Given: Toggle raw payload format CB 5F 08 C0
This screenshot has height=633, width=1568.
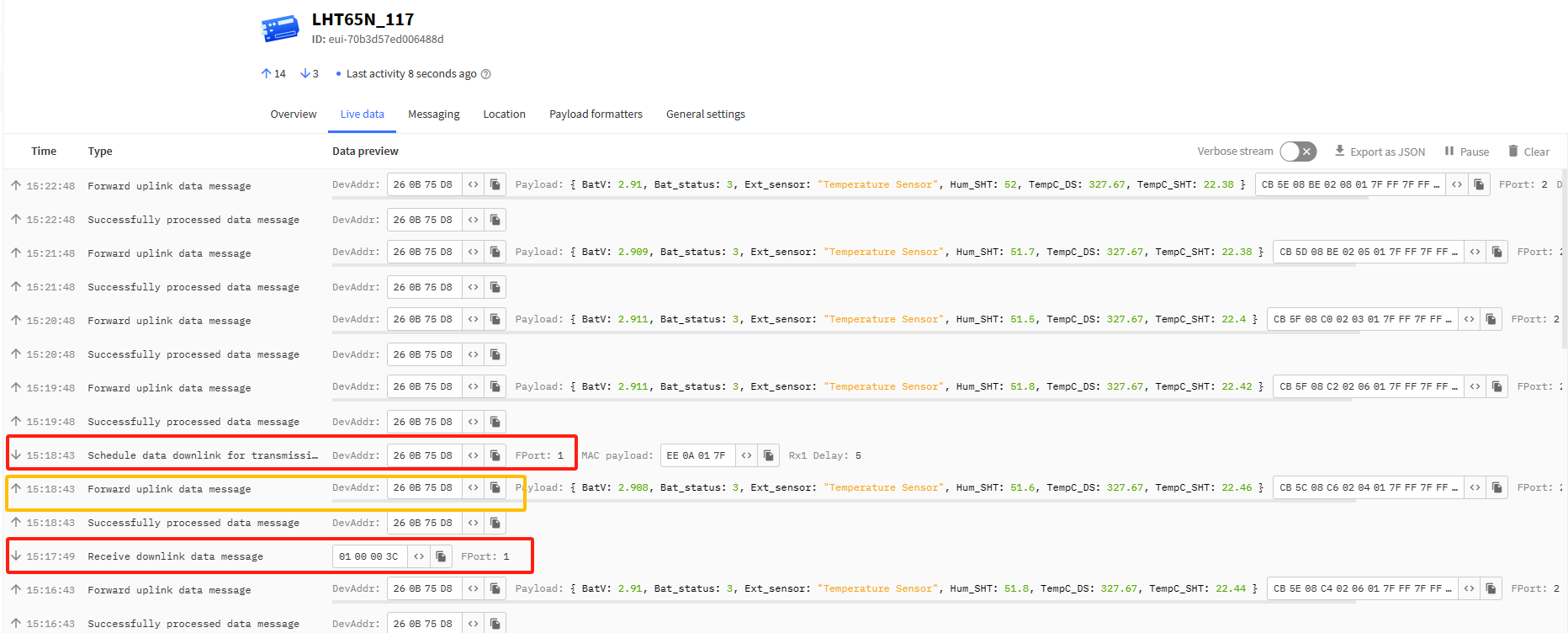Looking at the screenshot, I should (x=1469, y=319).
